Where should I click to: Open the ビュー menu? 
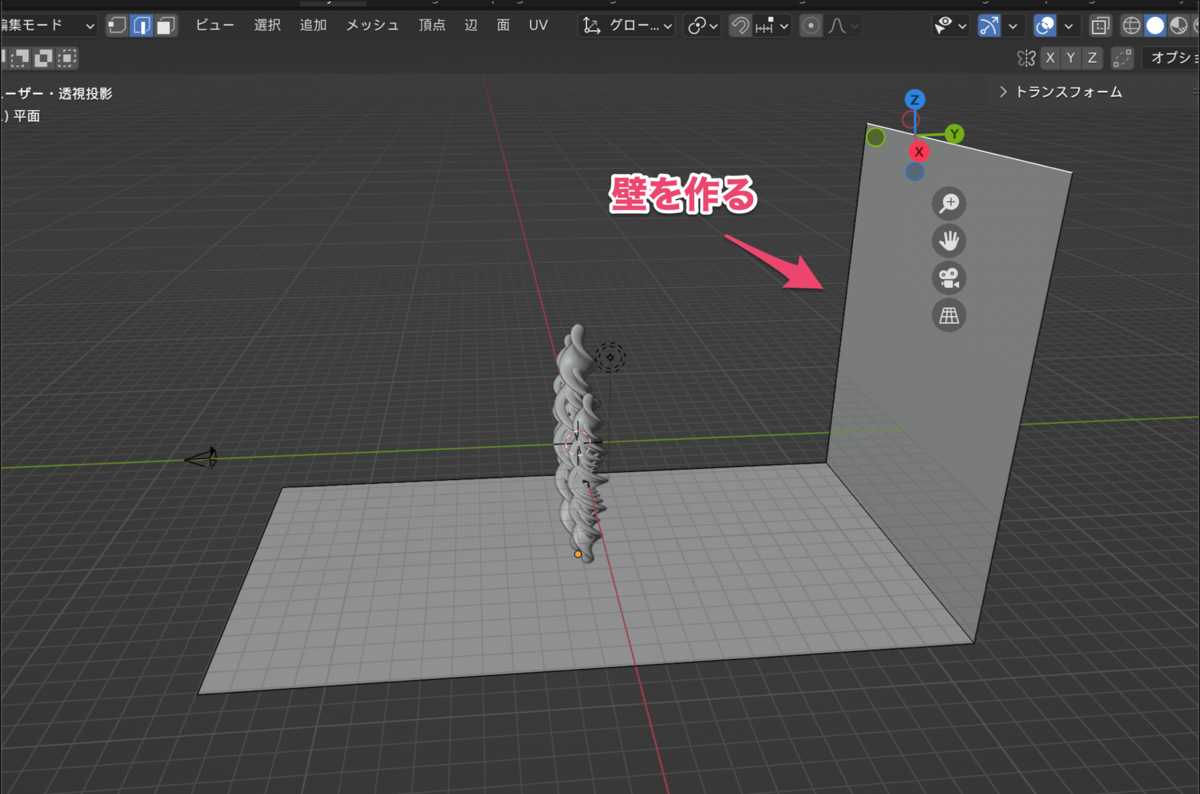pos(215,25)
